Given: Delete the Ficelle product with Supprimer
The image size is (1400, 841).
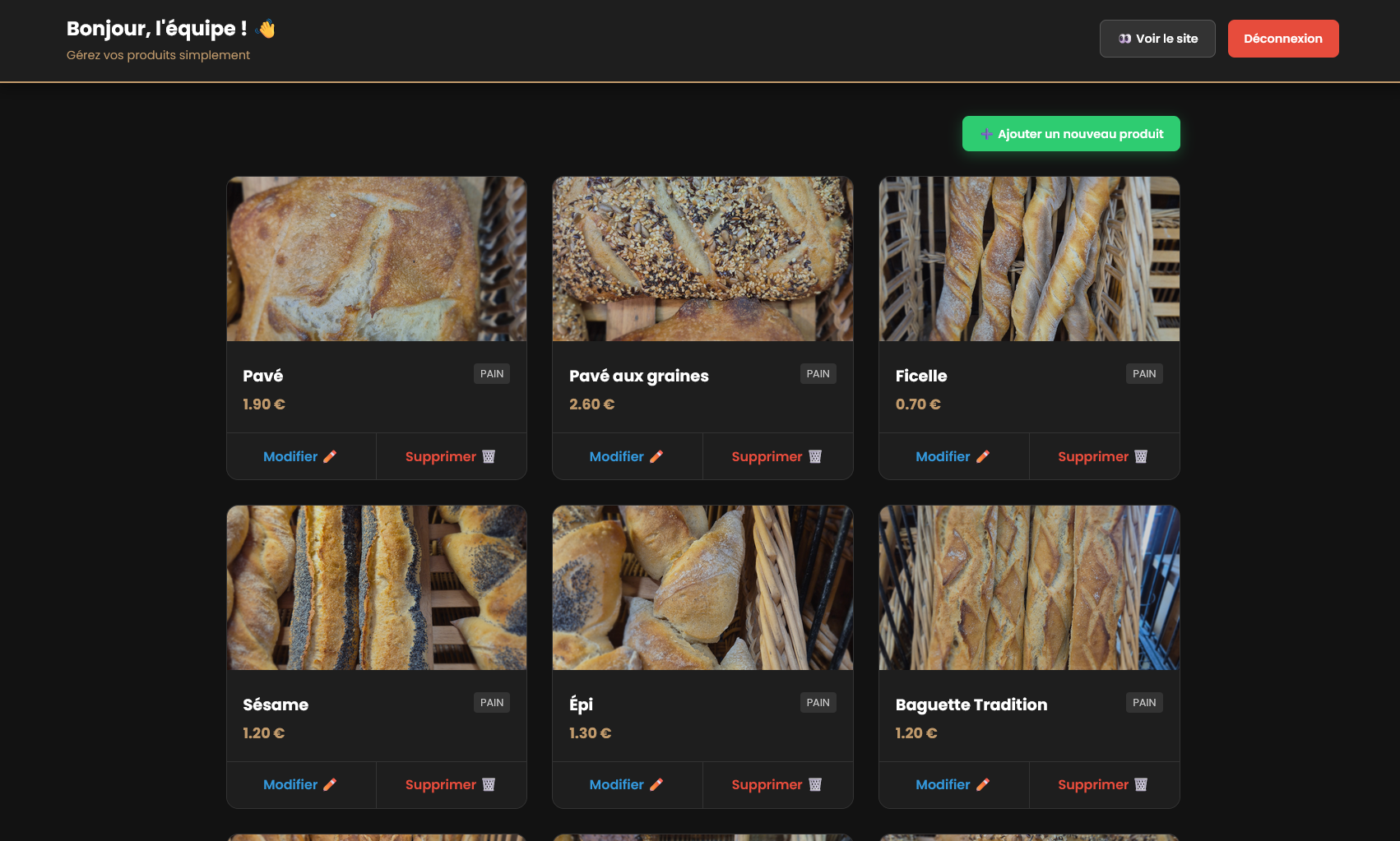Looking at the screenshot, I should click(1104, 456).
